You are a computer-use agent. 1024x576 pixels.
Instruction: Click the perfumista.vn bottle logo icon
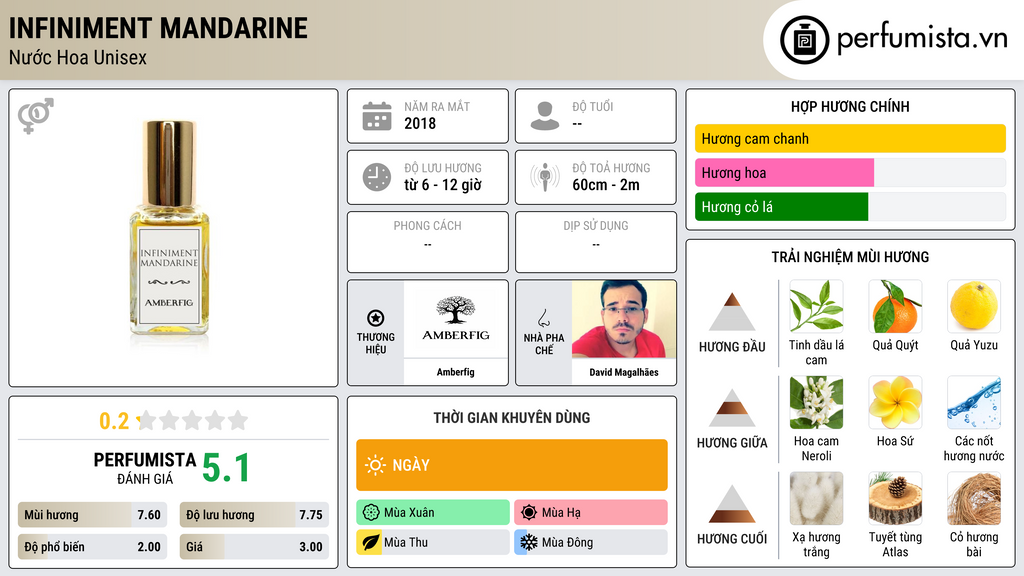click(804, 40)
